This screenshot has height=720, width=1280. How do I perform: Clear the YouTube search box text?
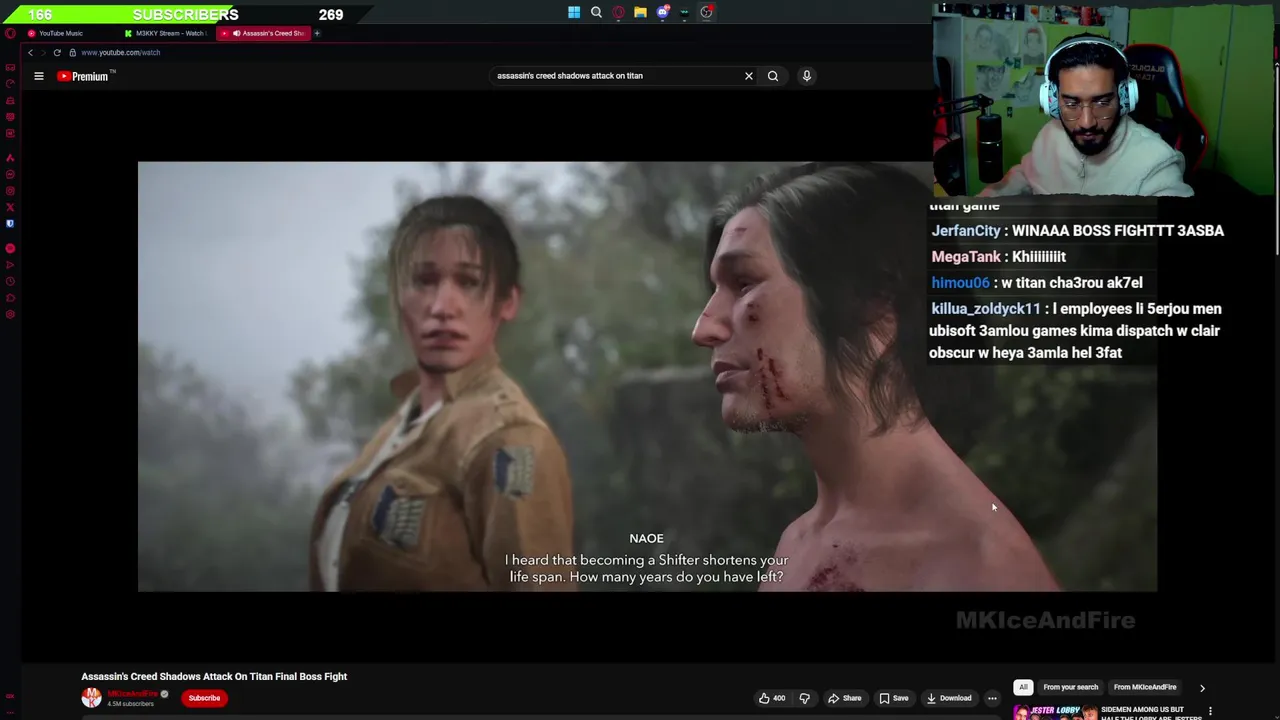pyautogui.click(x=748, y=76)
